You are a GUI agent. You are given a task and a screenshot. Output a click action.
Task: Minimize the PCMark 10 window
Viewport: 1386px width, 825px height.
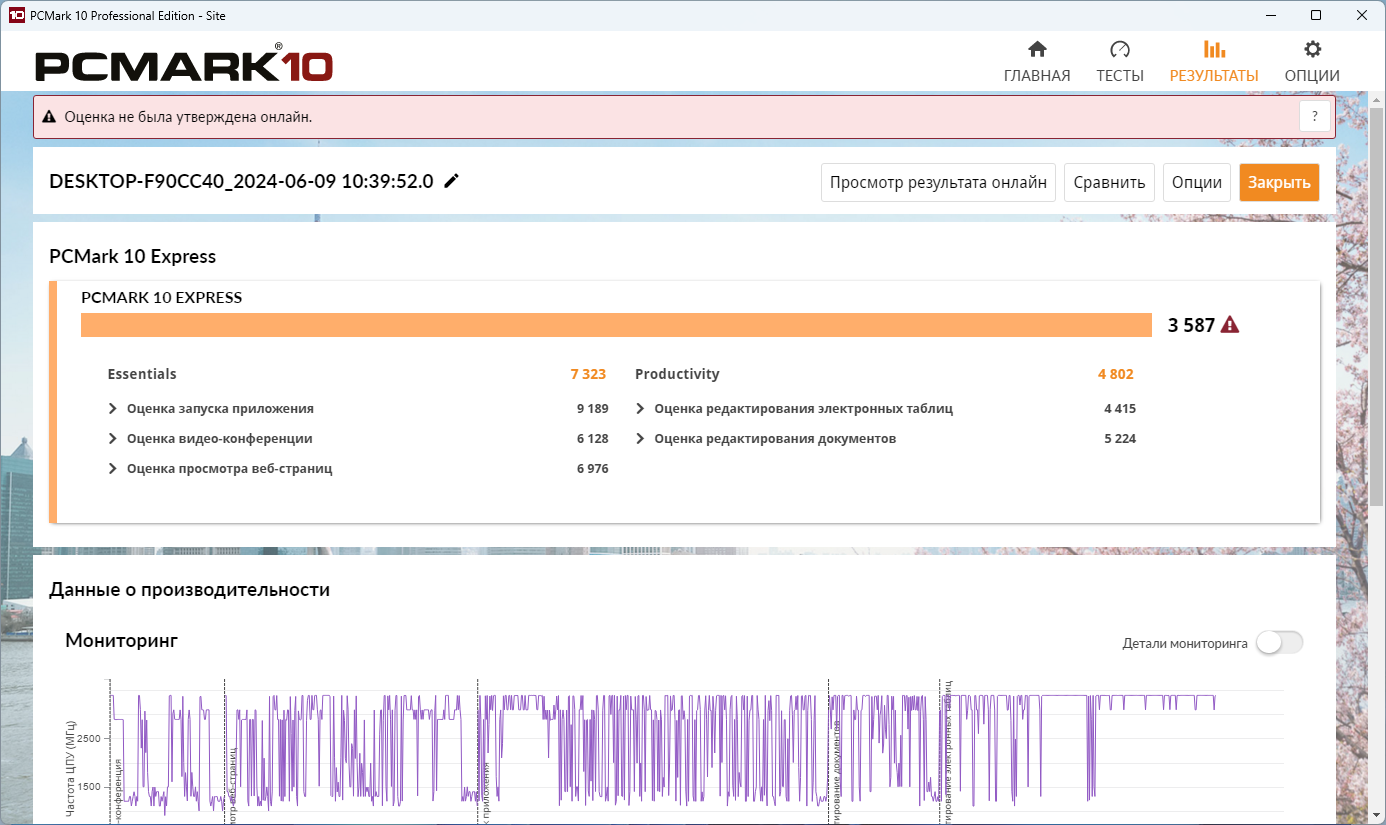click(x=1271, y=15)
